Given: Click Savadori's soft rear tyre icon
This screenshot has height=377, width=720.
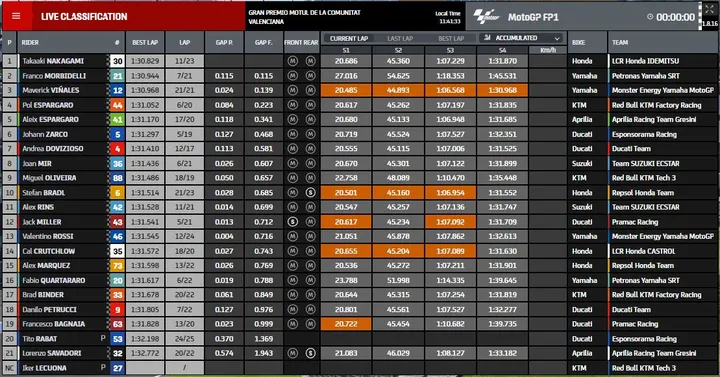Looking at the screenshot, I should pyautogui.click(x=310, y=353).
